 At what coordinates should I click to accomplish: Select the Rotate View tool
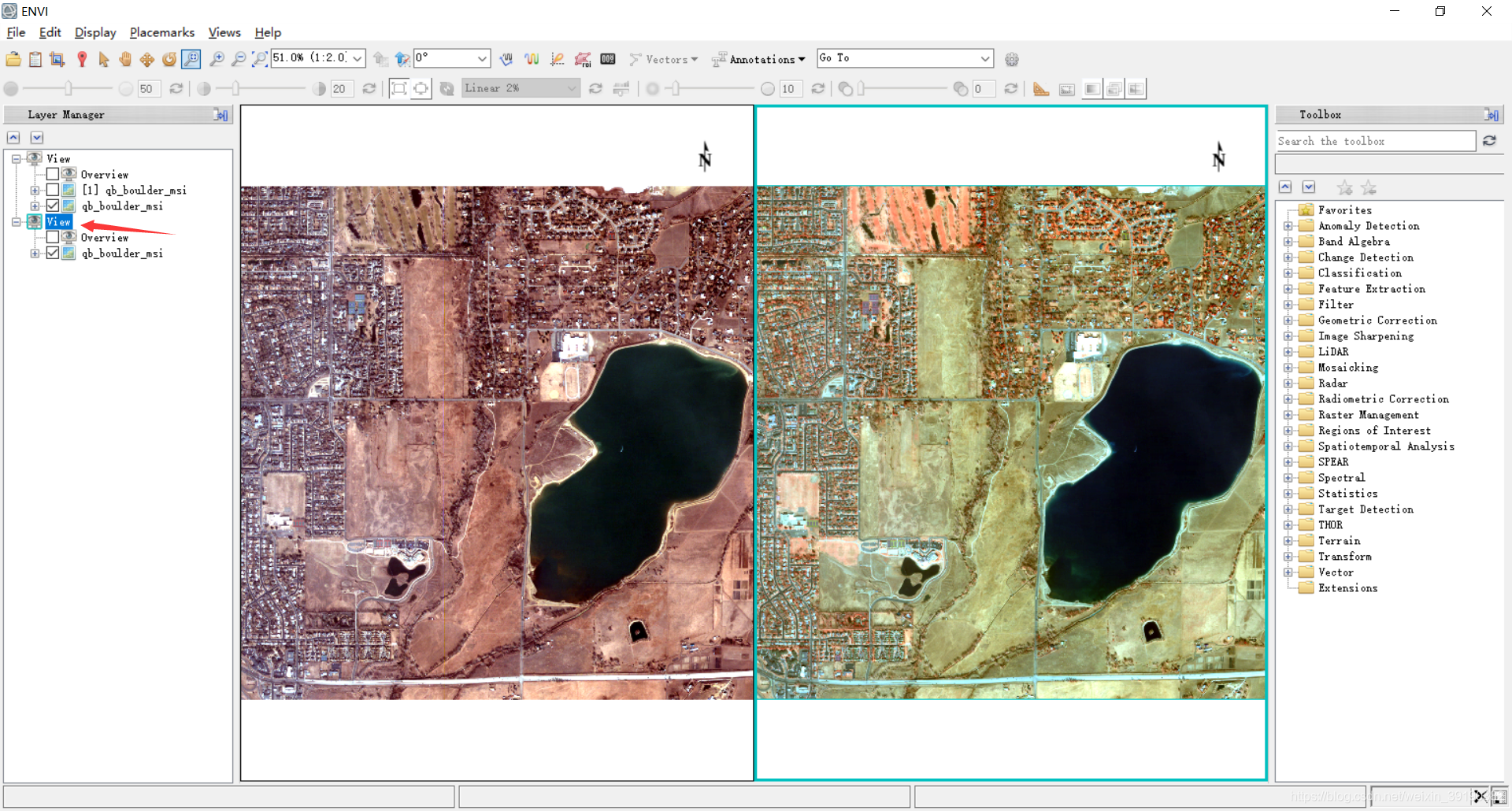169,59
